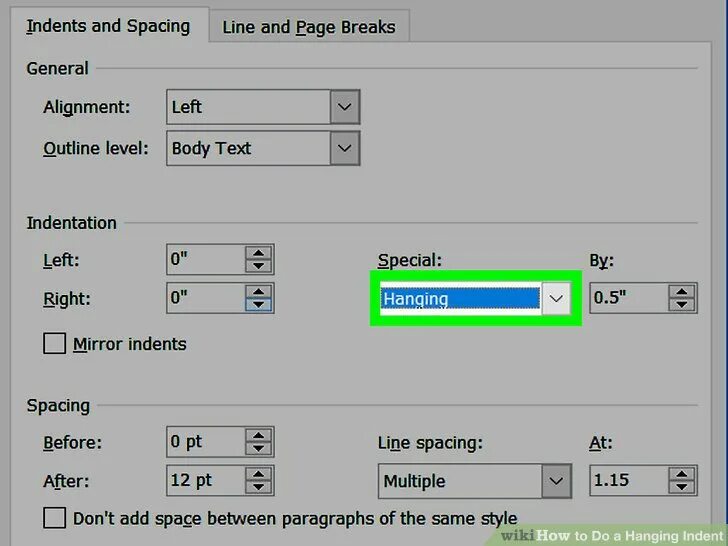Click the After spacing field showing 12 pt
This screenshot has height=546, width=728.
206,480
